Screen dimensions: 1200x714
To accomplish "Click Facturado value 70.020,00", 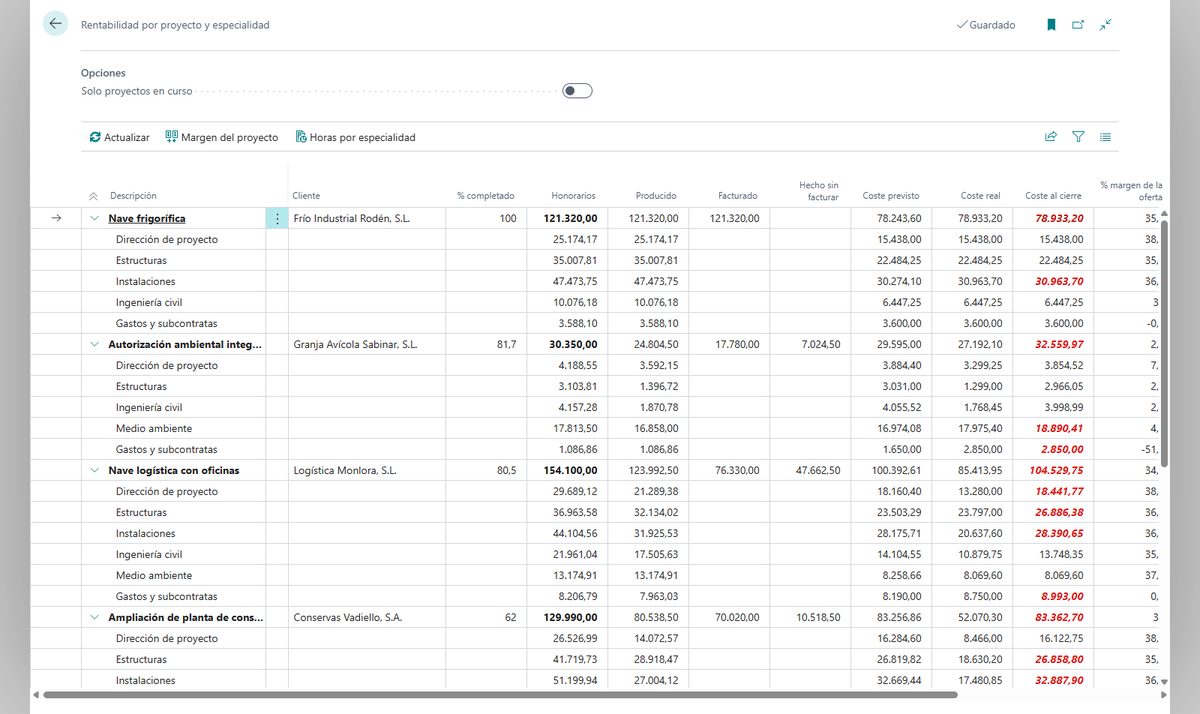I will 739,617.
